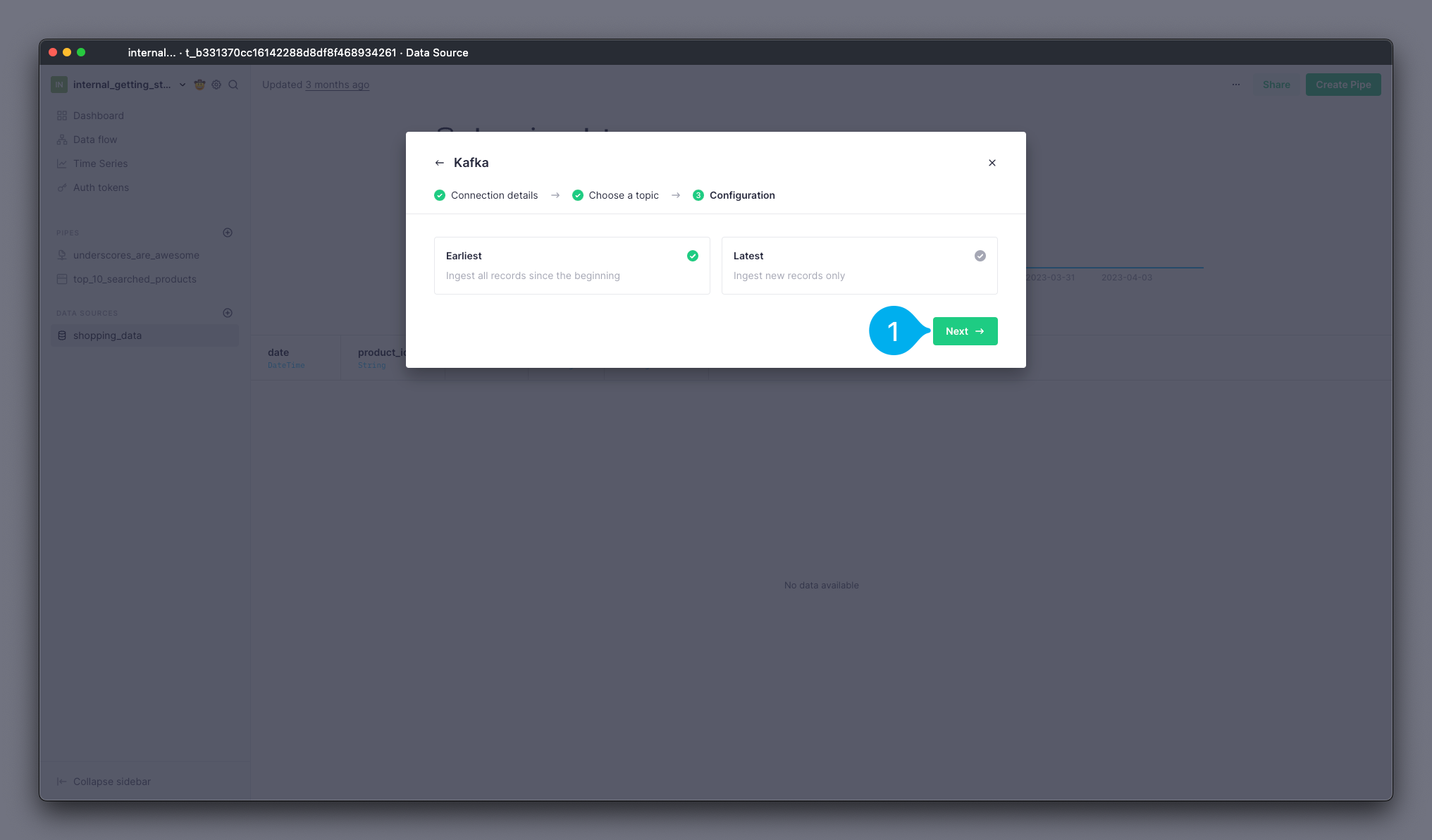Click the 'No data available' message
This screenshot has width=1432, height=840.
[821, 585]
